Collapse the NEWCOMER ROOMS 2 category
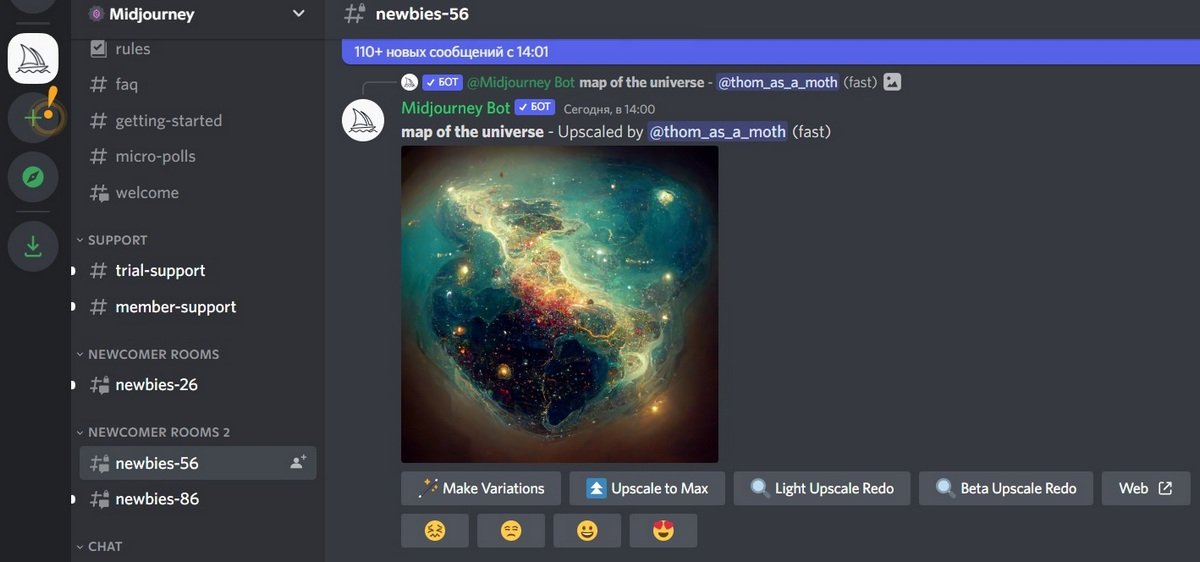The image size is (1200, 562). 153,432
